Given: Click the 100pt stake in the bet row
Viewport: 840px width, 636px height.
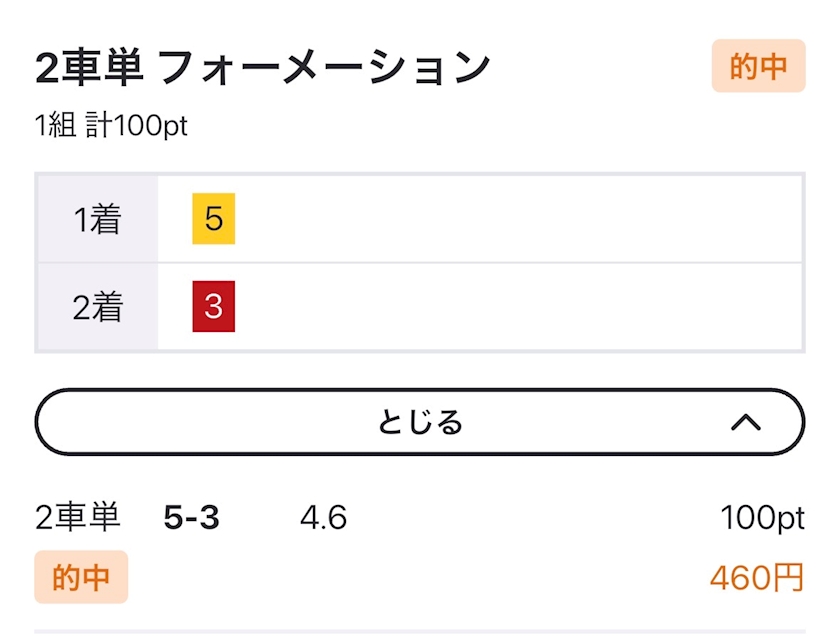Looking at the screenshot, I should [762, 518].
